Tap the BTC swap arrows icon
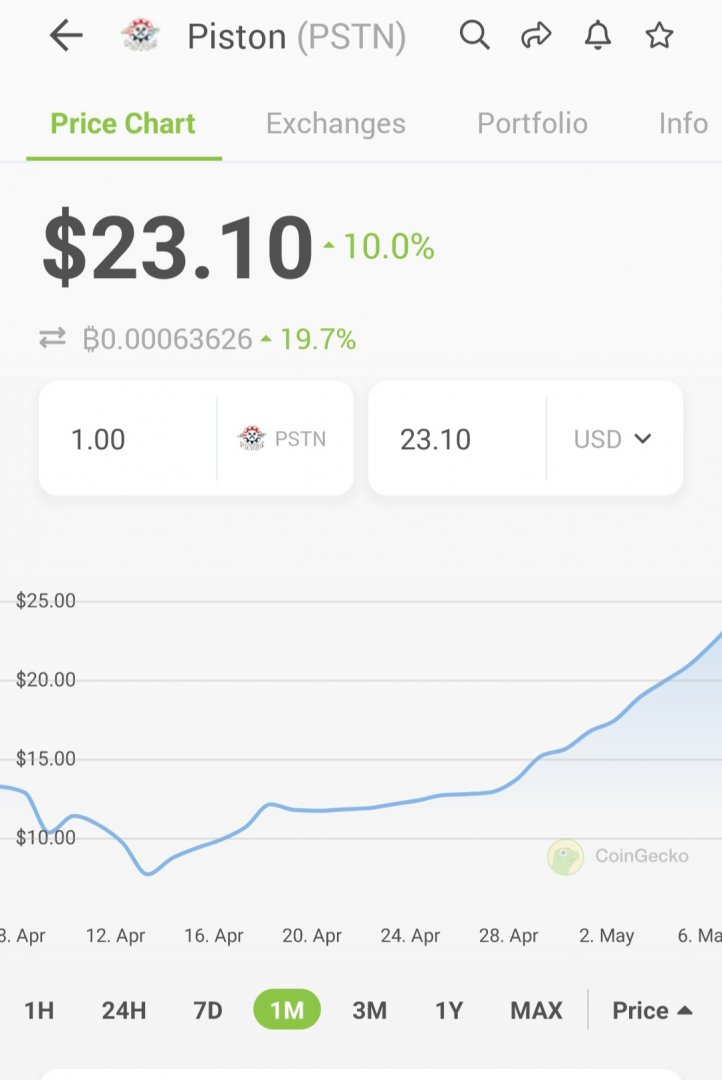 (x=52, y=339)
